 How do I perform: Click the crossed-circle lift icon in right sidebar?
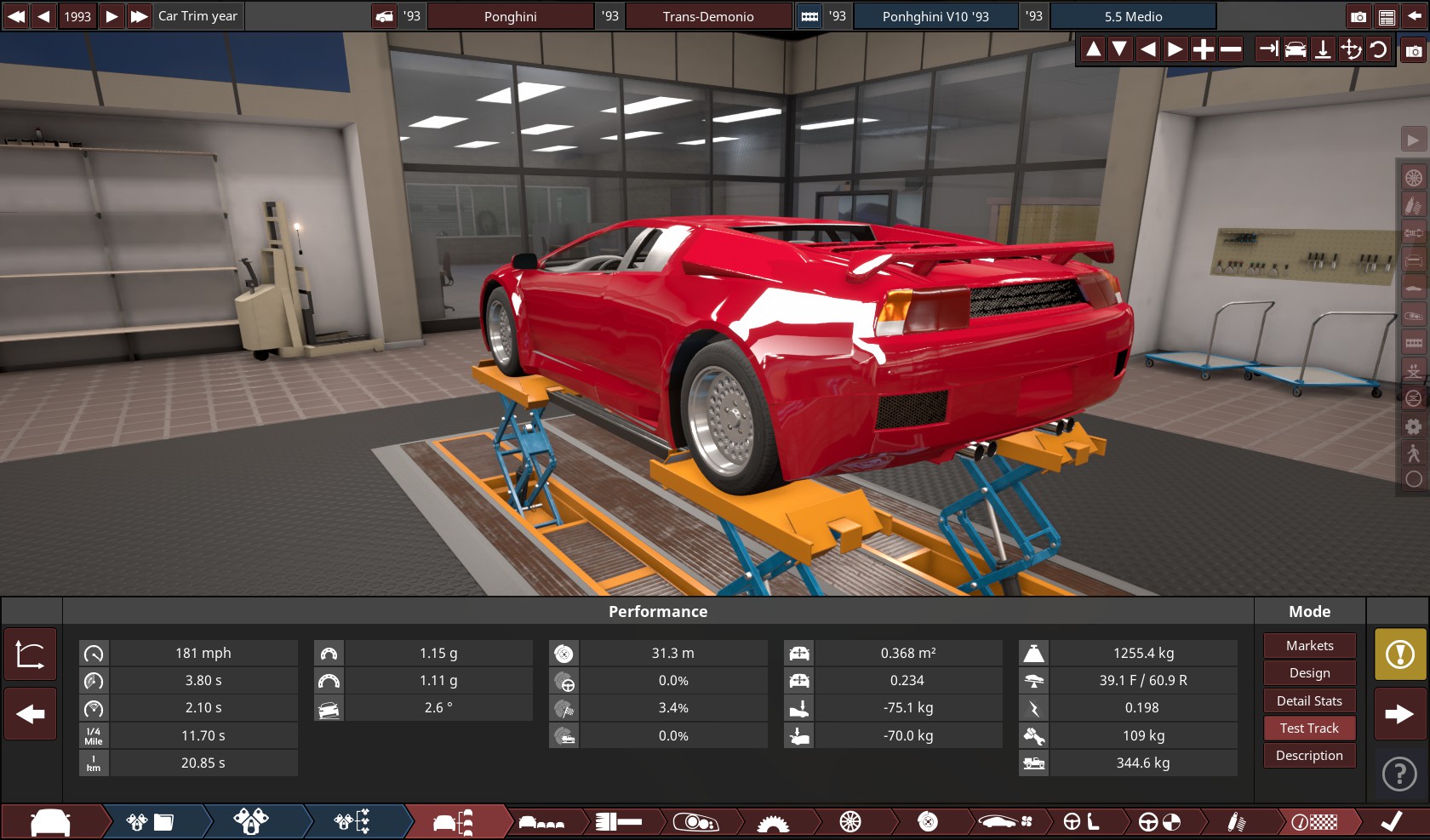[x=1414, y=398]
